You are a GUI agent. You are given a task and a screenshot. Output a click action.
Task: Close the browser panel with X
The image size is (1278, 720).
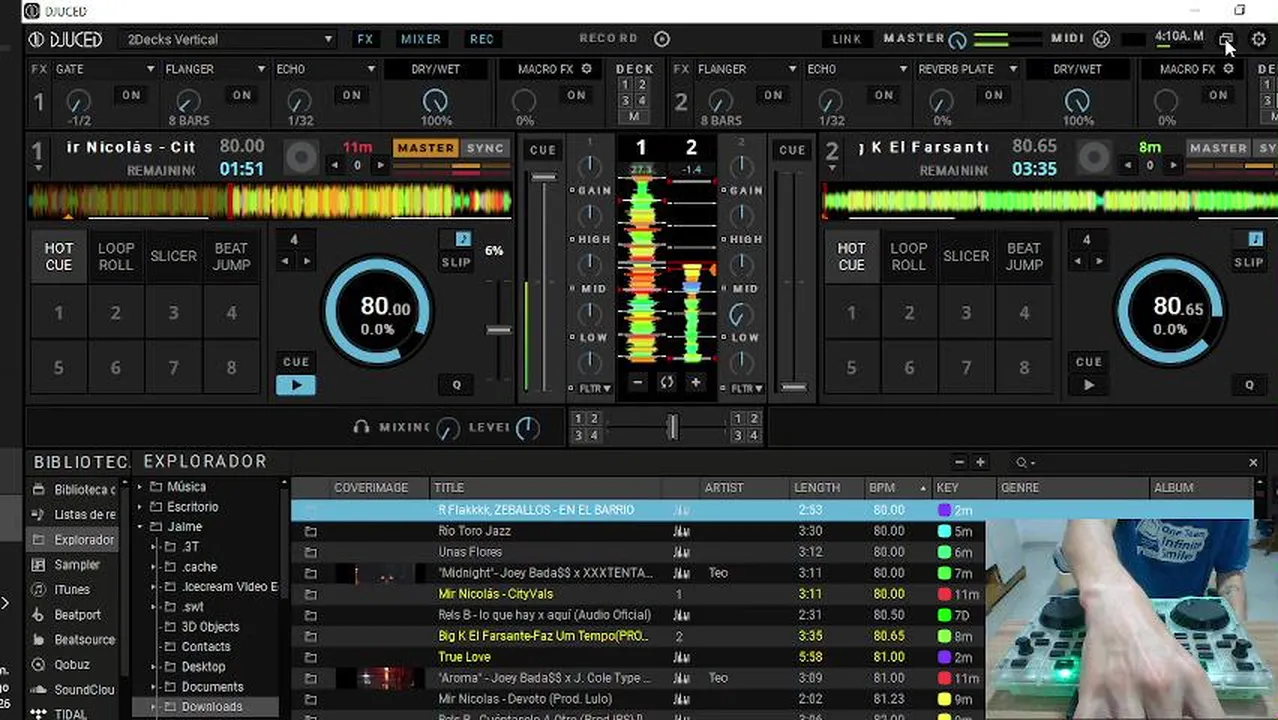pyautogui.click(x=1253, y=462)
